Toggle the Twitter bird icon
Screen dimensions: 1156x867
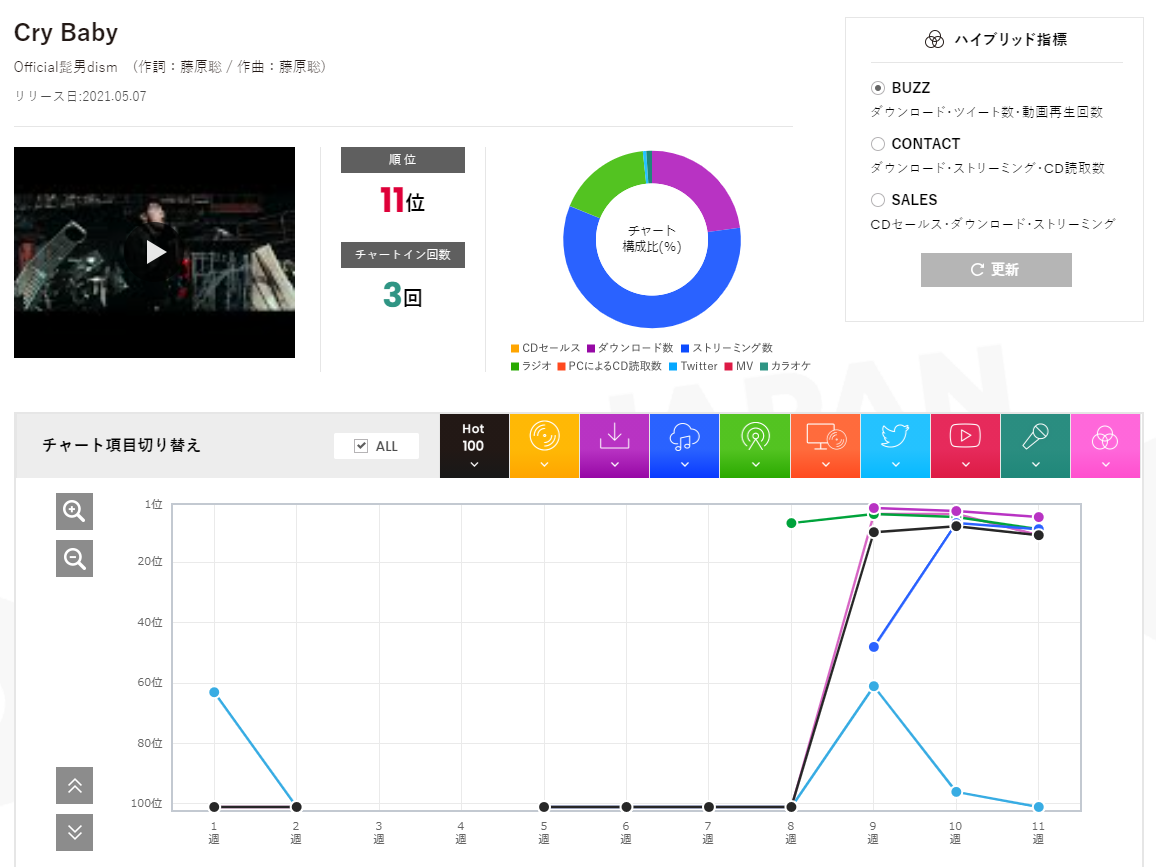895,436
